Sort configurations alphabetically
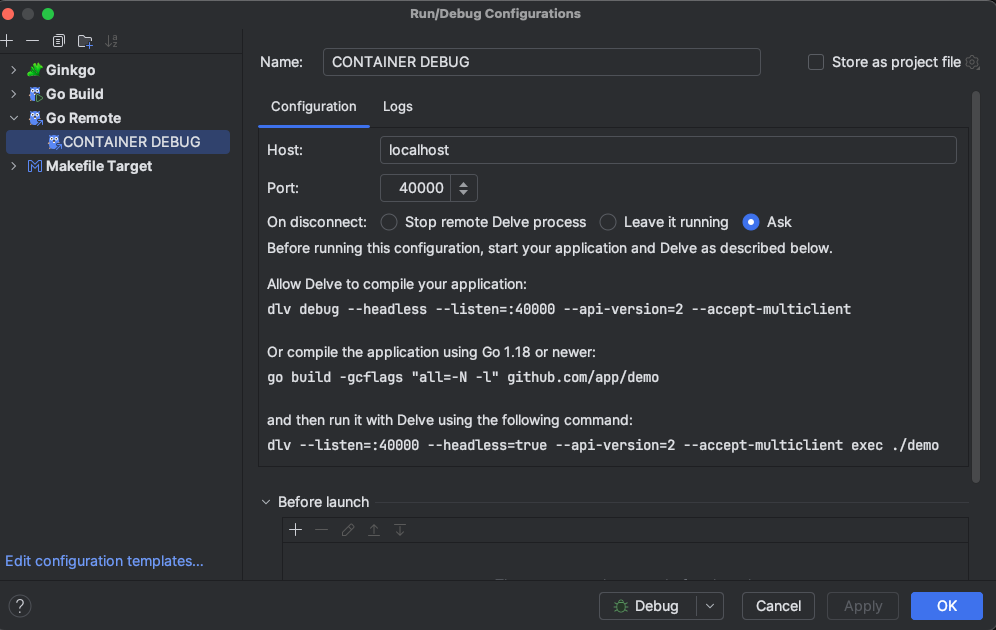This screenshot has width=996, height=630. pos(111,41)
